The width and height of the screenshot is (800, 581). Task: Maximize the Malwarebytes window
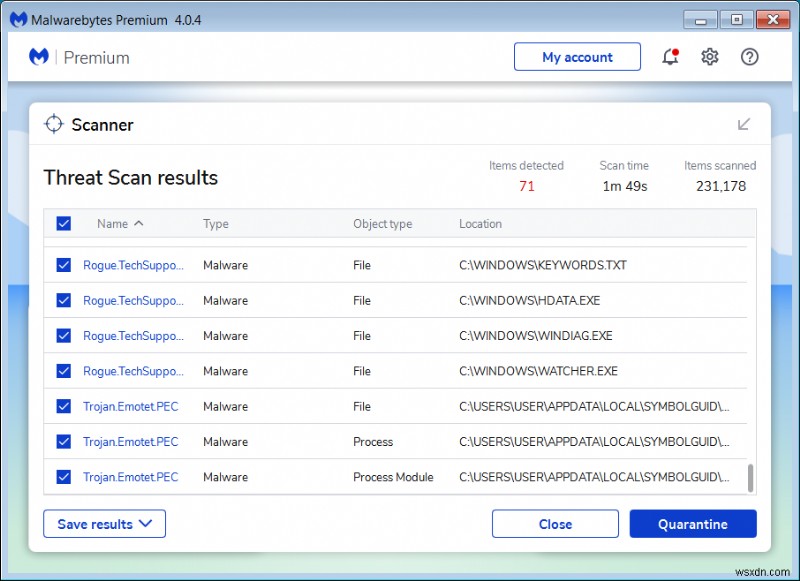736,20
